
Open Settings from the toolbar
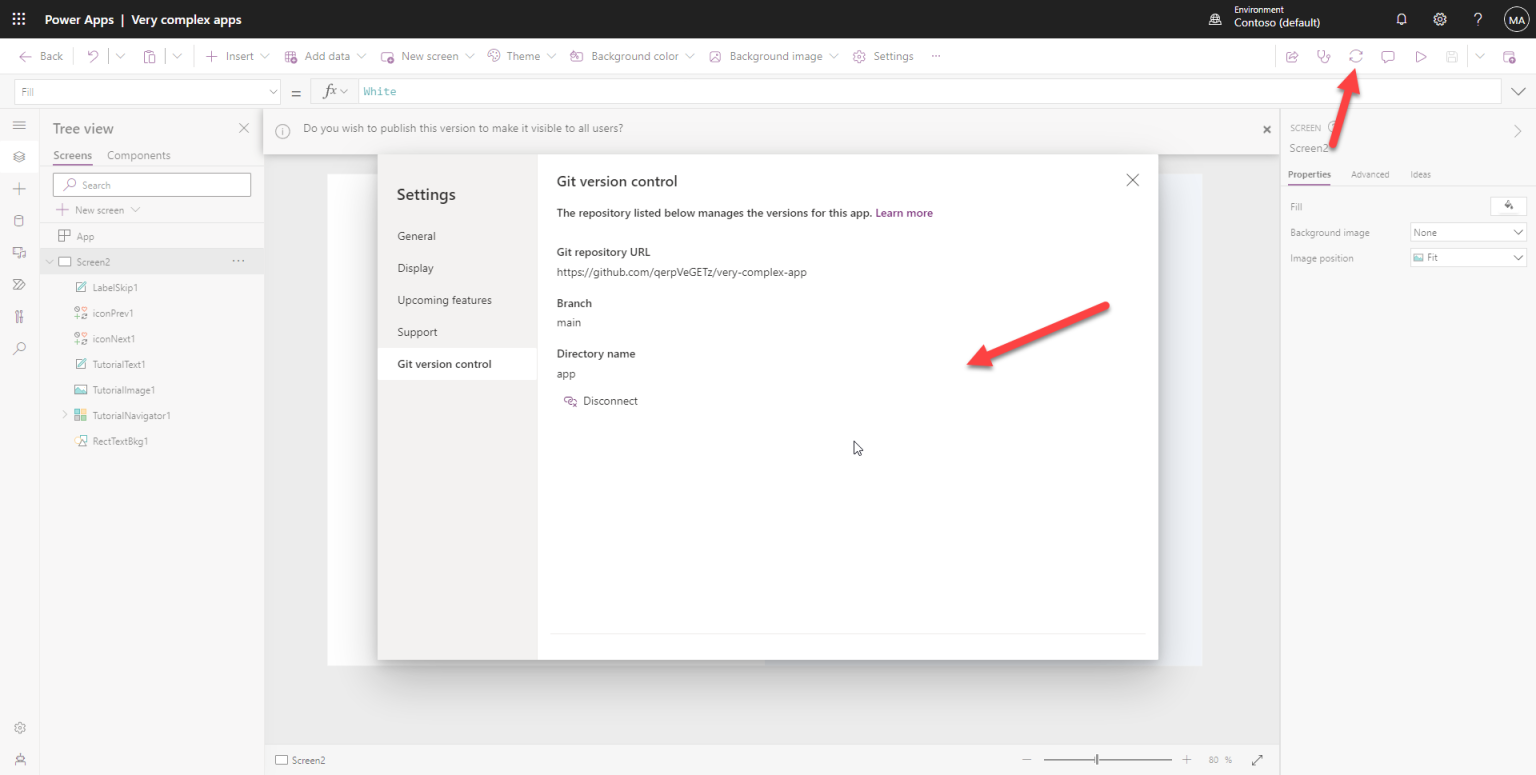(x=883, y=56)
